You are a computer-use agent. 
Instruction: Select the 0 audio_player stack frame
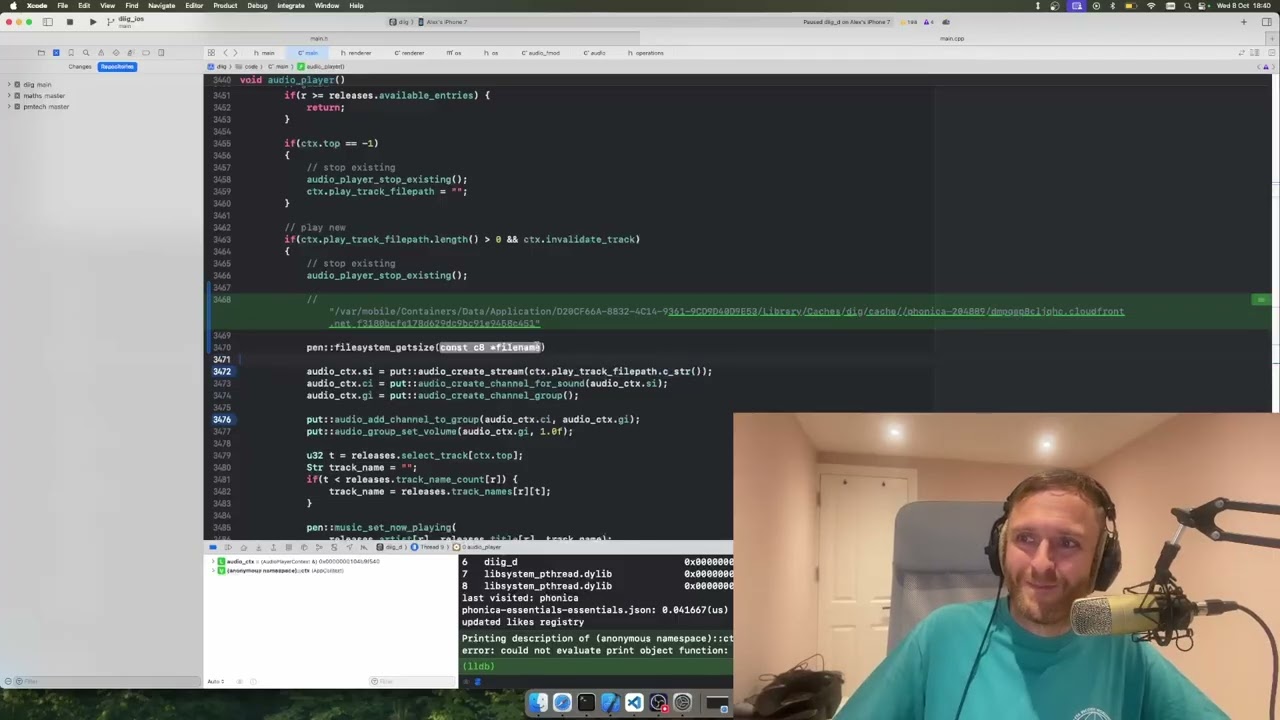pyautogui.click(x=477, y=547)
